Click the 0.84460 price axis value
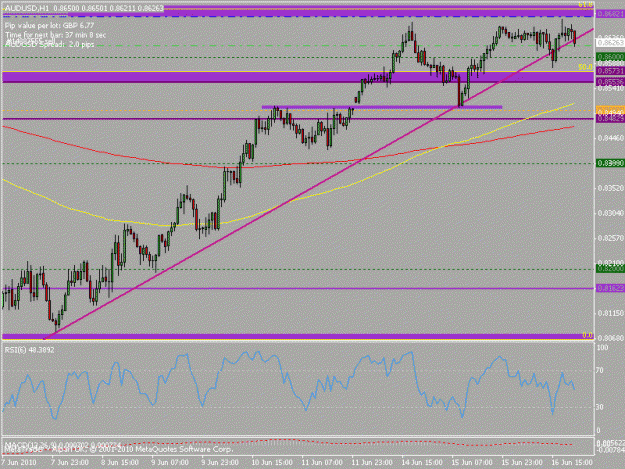625x469 pixels. 611,138
